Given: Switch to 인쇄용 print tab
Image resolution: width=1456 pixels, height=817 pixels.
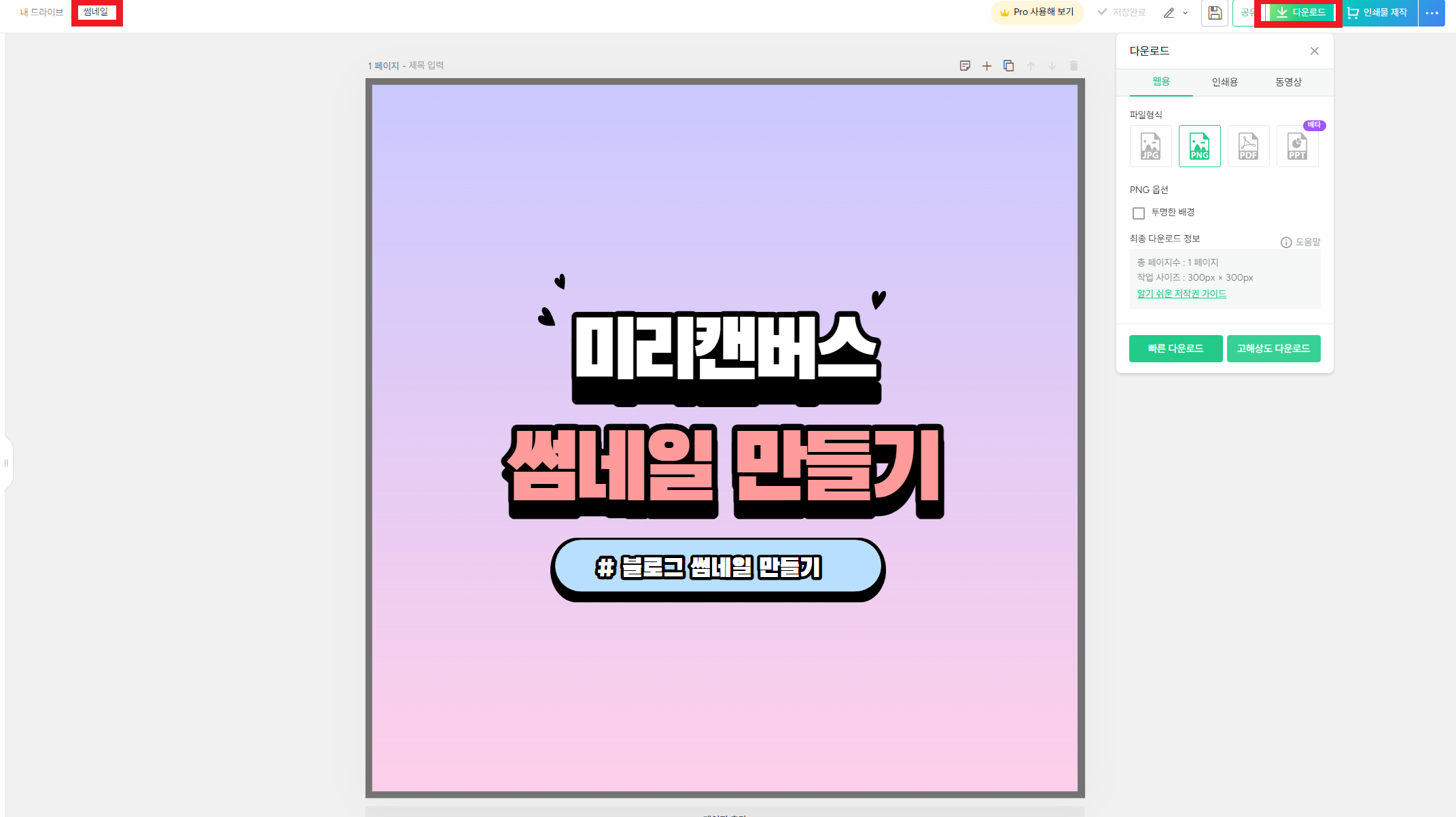Looking at the screenshot, I should (x=1224, y=82).
